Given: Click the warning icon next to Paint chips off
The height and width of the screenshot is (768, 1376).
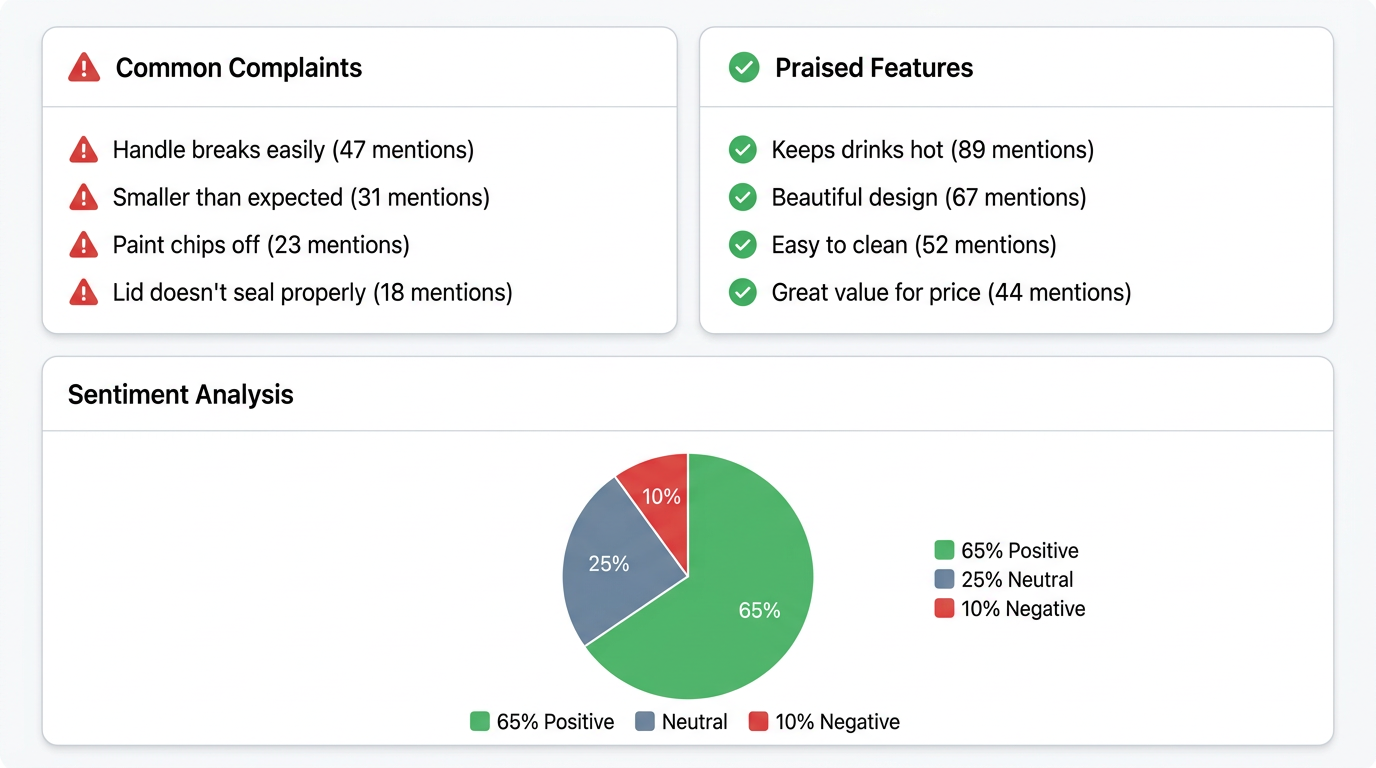Looking at the screenshot, I should coord(84,244).
